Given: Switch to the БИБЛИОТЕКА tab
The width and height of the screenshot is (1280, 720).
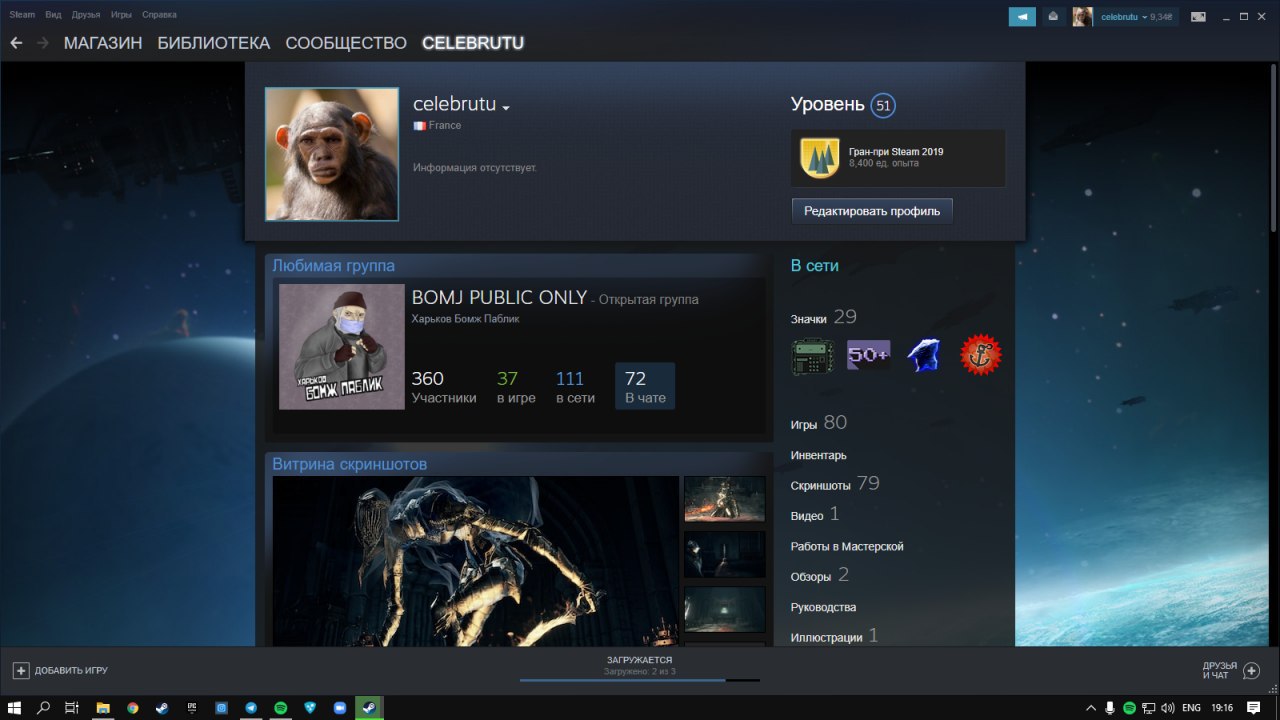Looking at the screenshot, I should 213,43.
